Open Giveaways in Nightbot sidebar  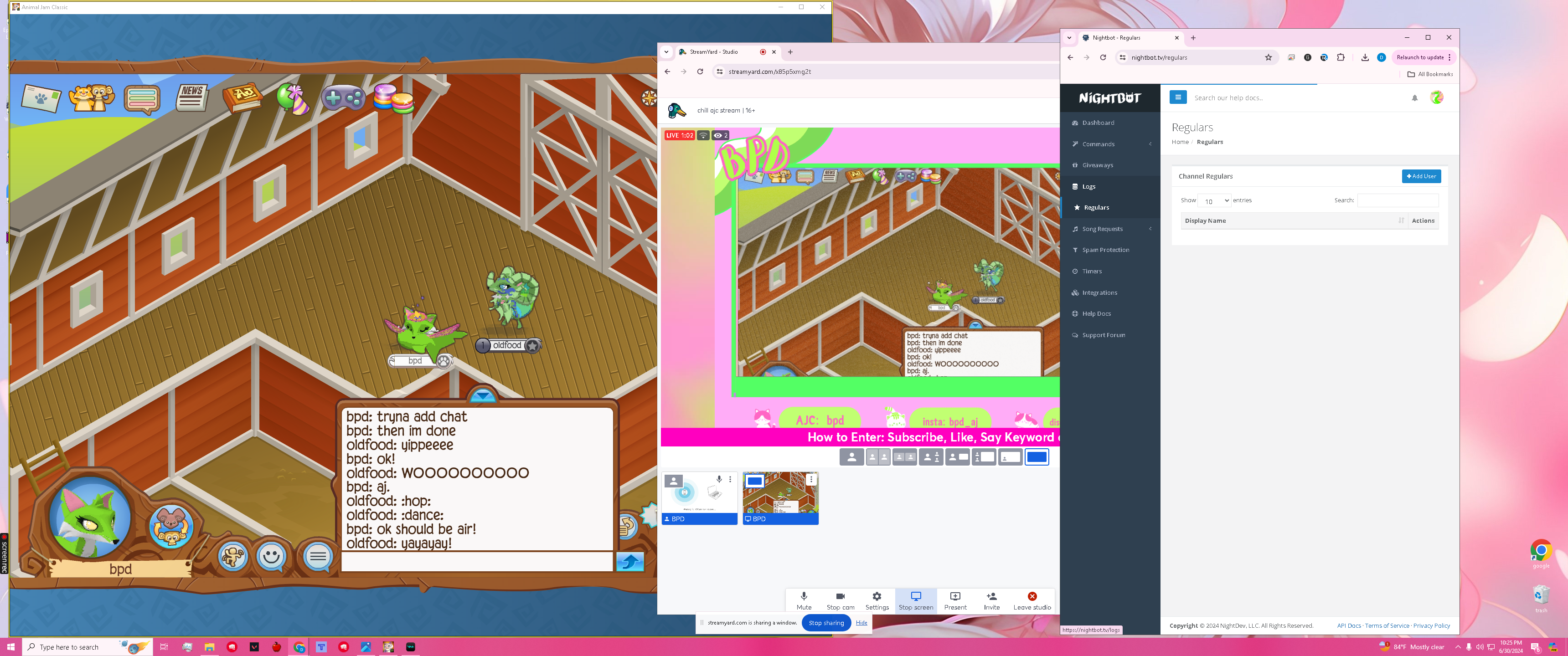click(x=1110, y=165)
